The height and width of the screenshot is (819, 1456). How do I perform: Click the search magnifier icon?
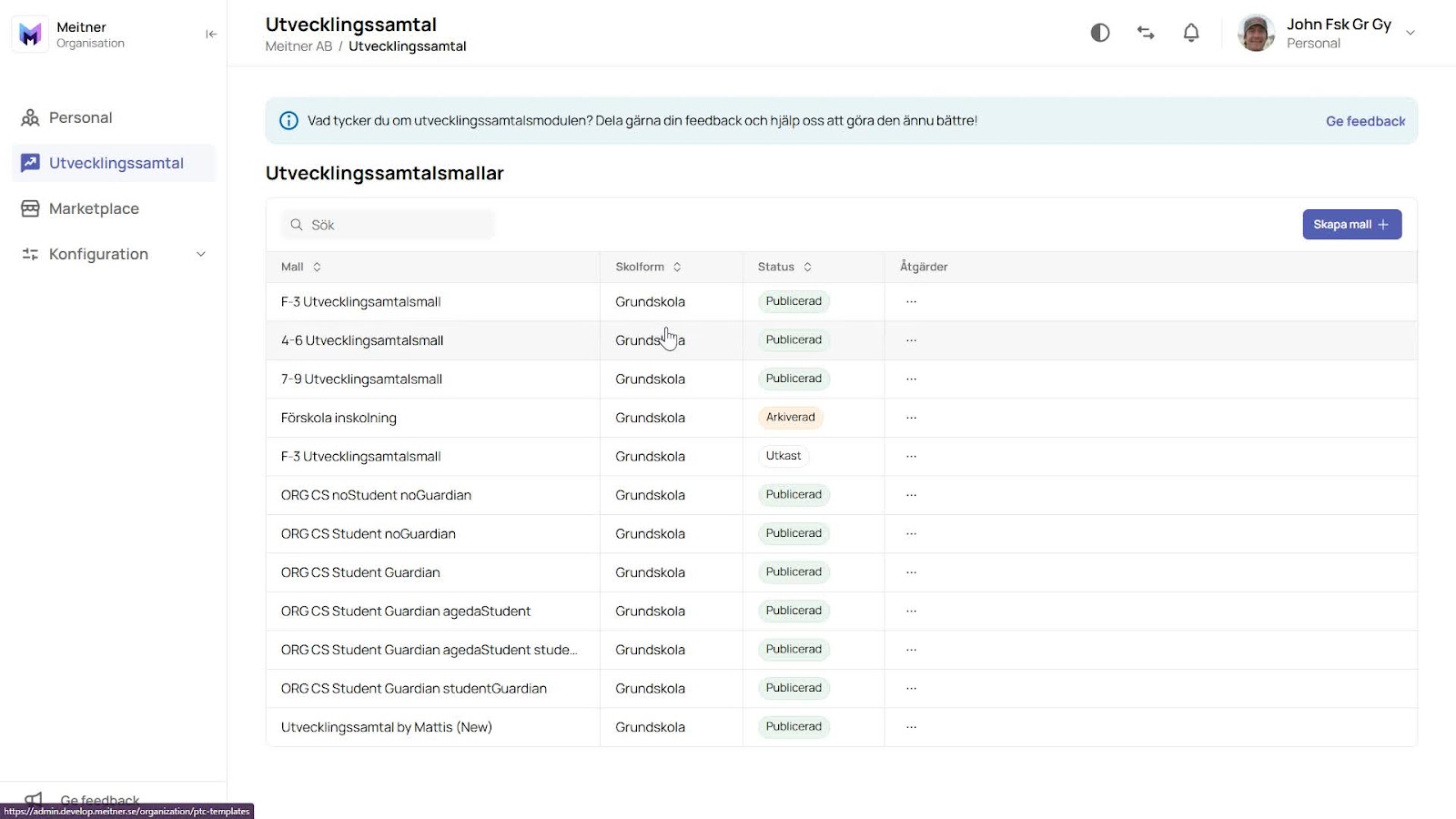pos(297,225)
